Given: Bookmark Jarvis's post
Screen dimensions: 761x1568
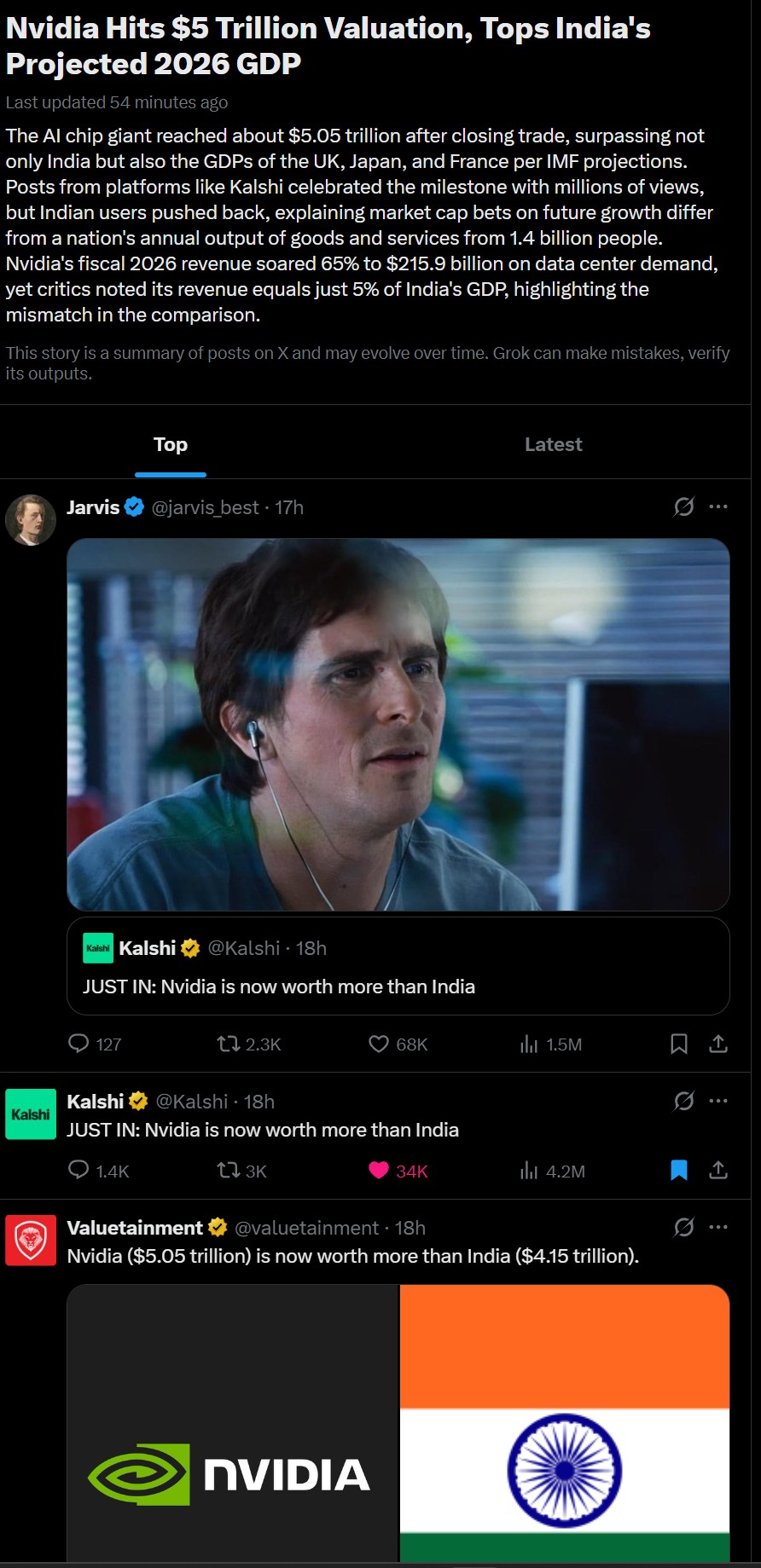Looking at the screenshot, I should tap(679, 1044).
